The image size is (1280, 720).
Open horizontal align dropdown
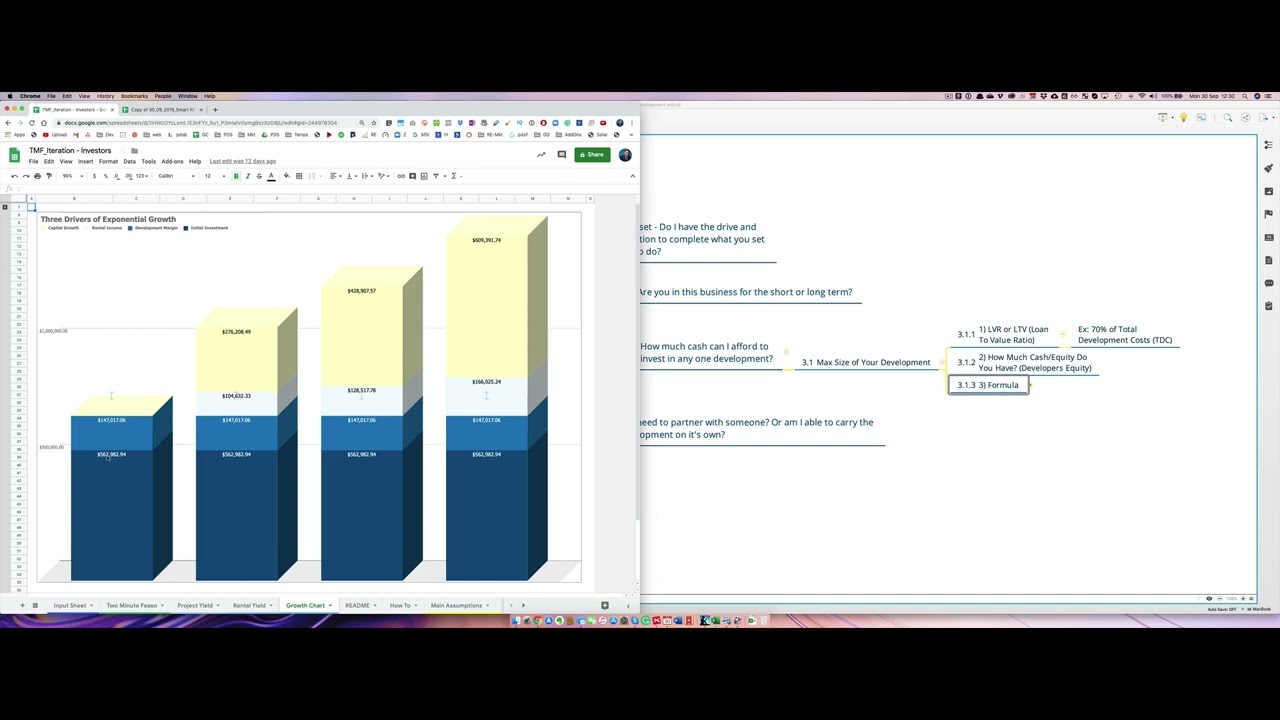point(335,176)
